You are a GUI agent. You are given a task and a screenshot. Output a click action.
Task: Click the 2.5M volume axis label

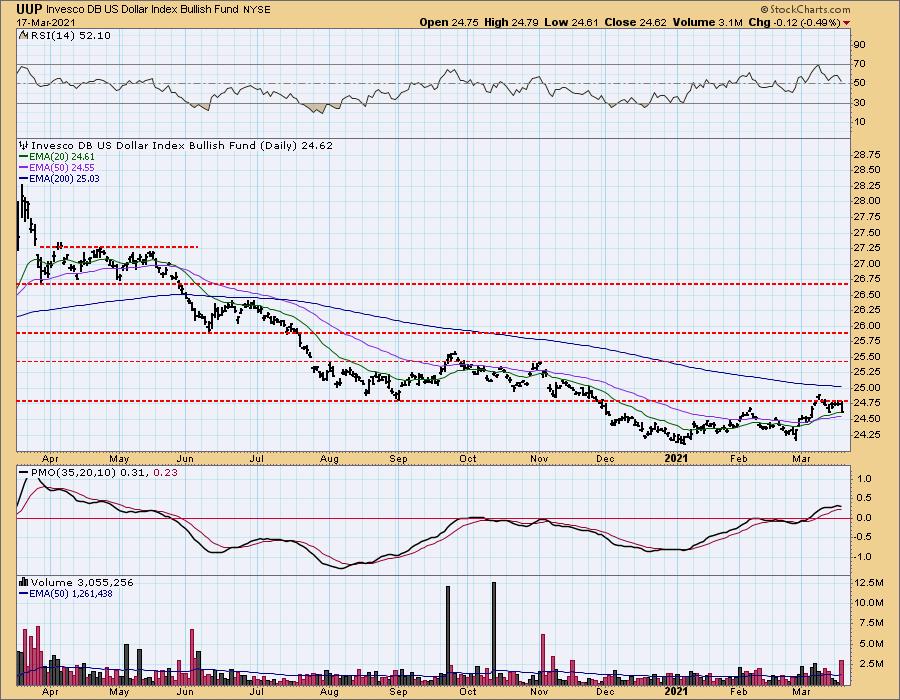coord(871,664)
